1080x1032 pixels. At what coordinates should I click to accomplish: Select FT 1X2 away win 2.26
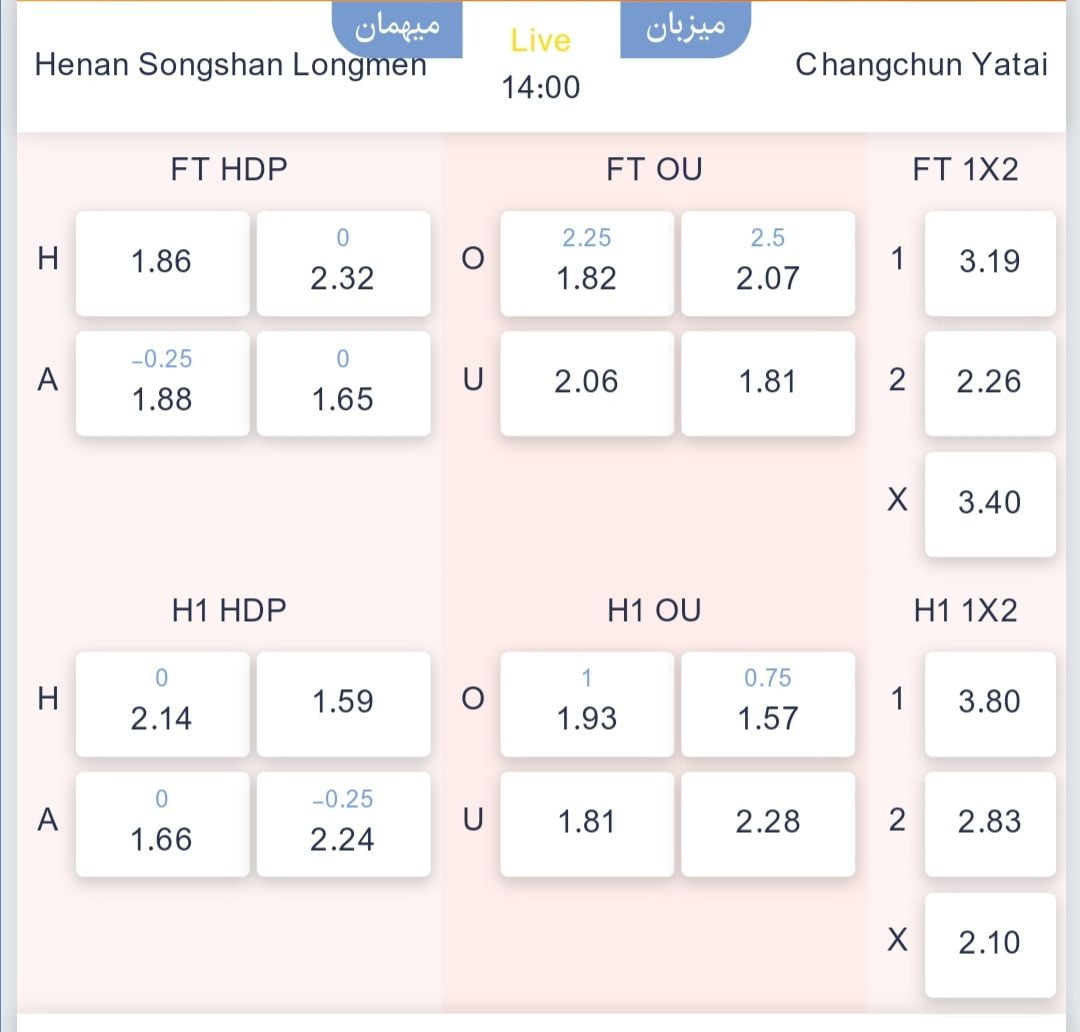click(x=989, y=383)
